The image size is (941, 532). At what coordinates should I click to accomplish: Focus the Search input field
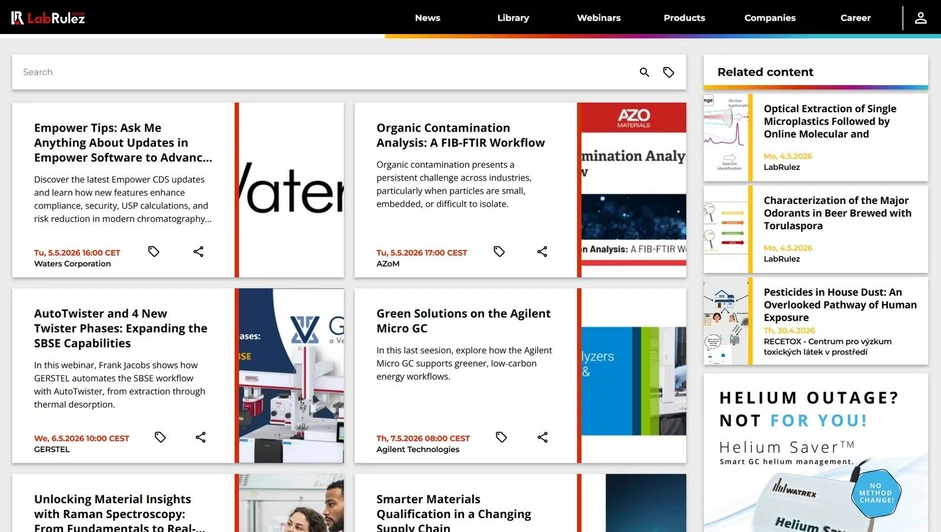[x=324, y=72]
